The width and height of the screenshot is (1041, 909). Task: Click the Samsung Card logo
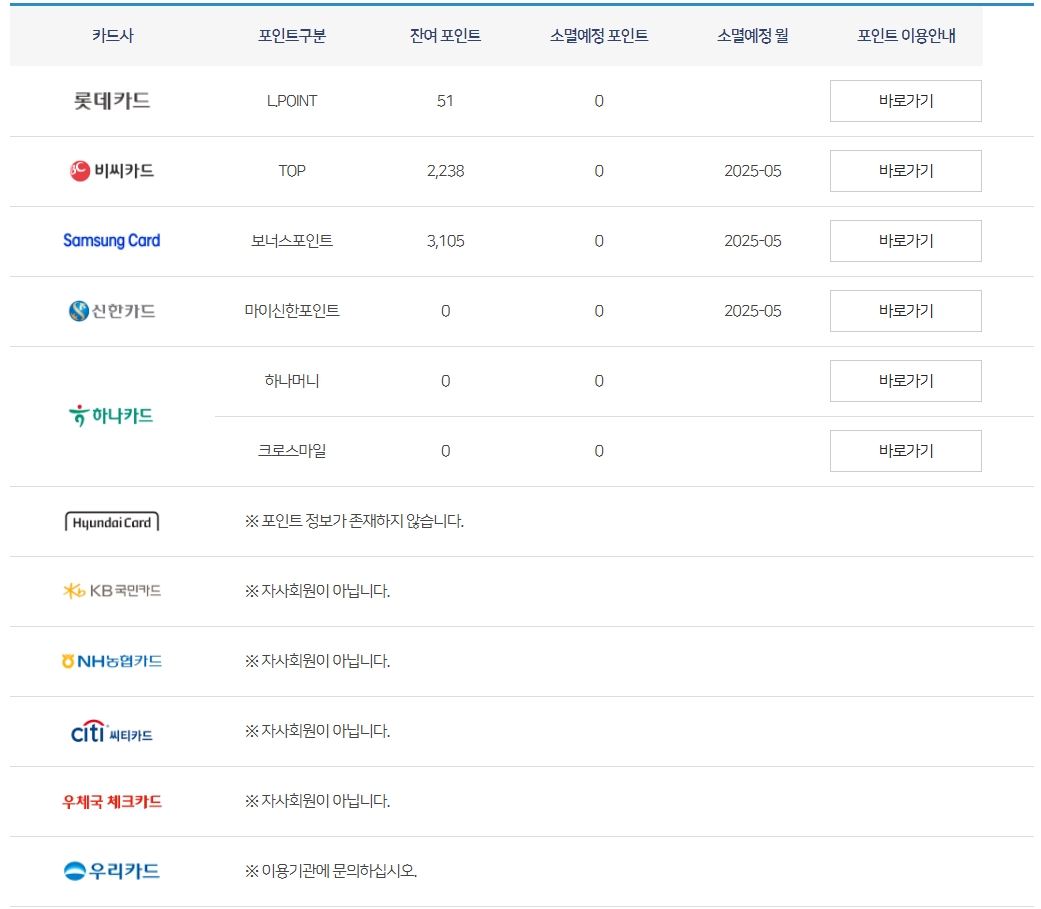point(112,240)
